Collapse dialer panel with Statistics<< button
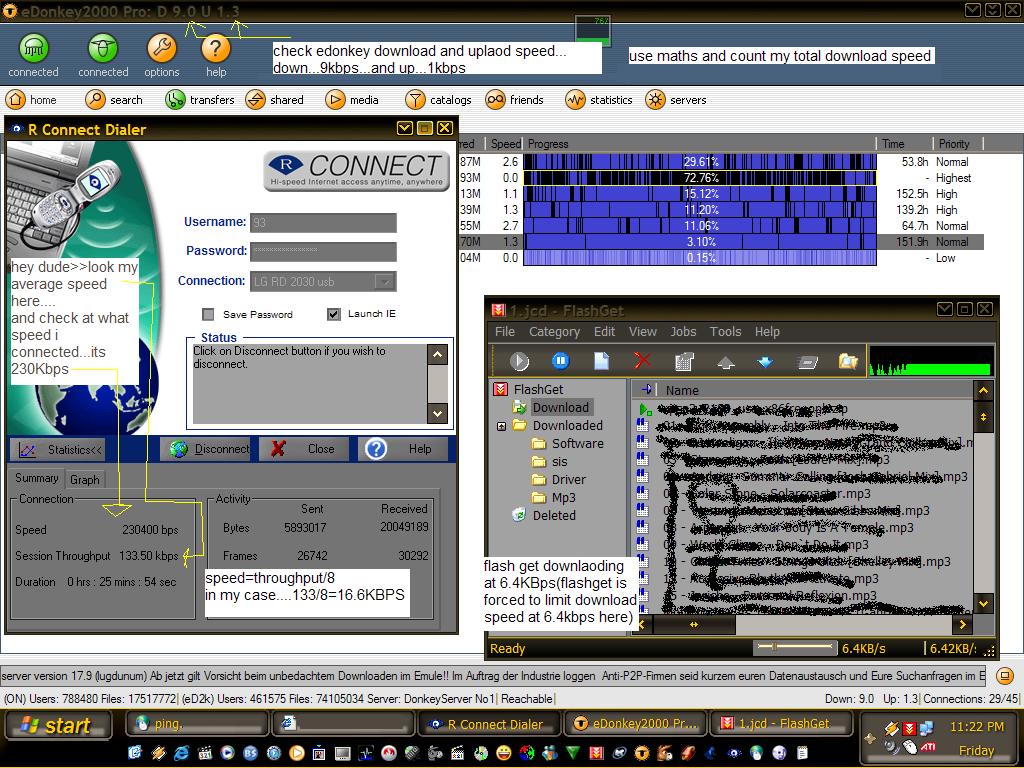Screen dimensions: 1024x768 (57, 449)
